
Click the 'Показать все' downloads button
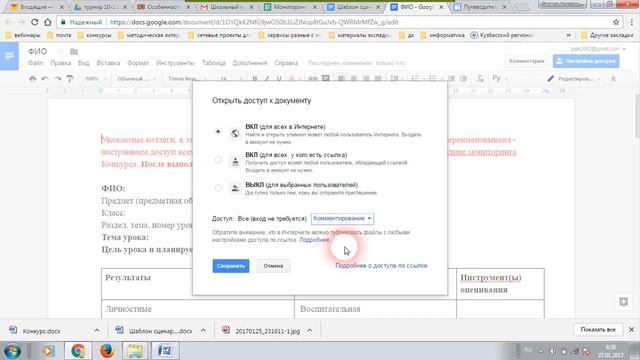coord(598,329)
